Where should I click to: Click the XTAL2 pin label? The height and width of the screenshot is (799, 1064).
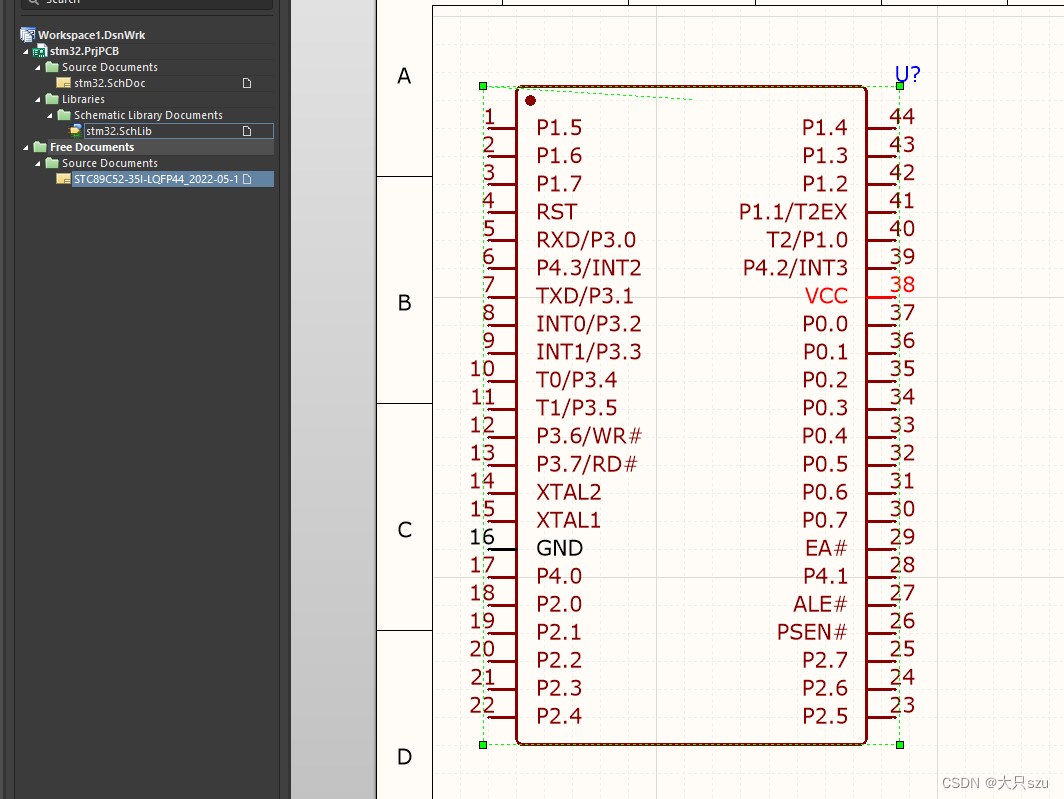pos(569,492)
